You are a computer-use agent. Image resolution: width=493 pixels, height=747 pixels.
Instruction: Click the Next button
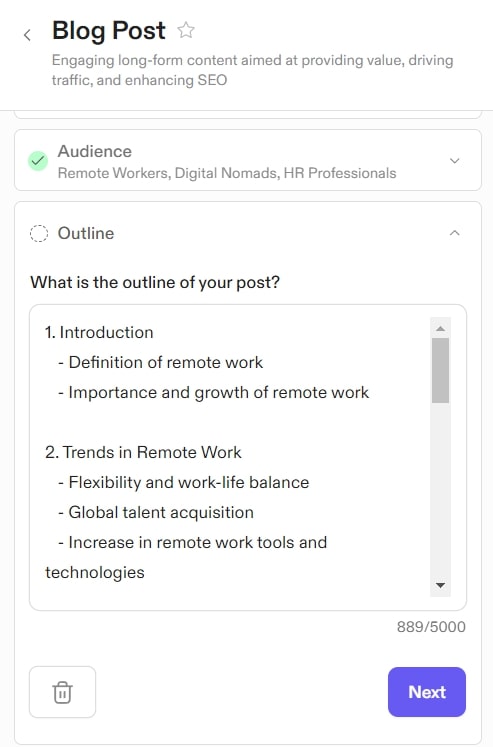427,692
